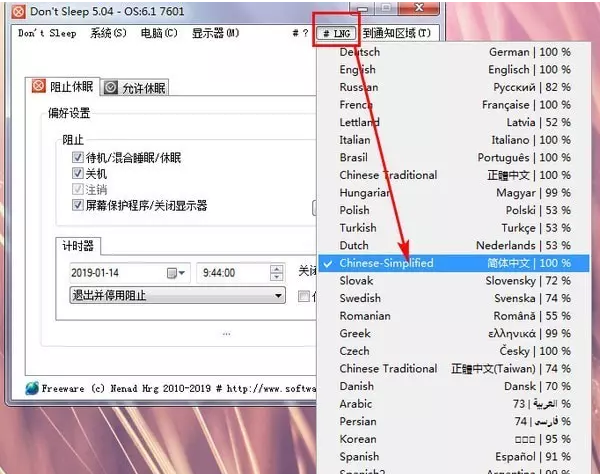Click the # LNG language button
602x474 pixels.
pos(337,34)
